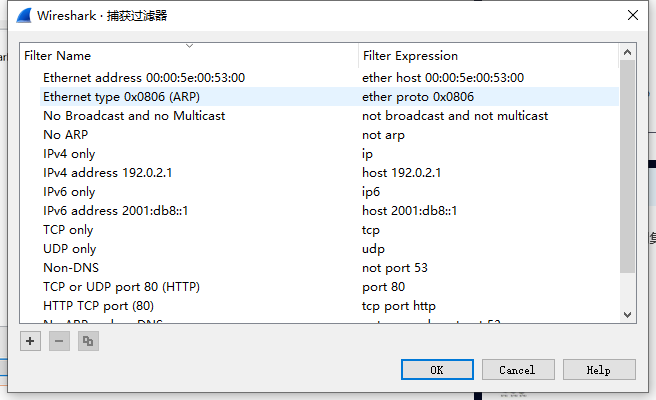The width and height of the screenshot is (656, 400).
Task: Select the UDP only filter
Action: [x=70, y=249]
